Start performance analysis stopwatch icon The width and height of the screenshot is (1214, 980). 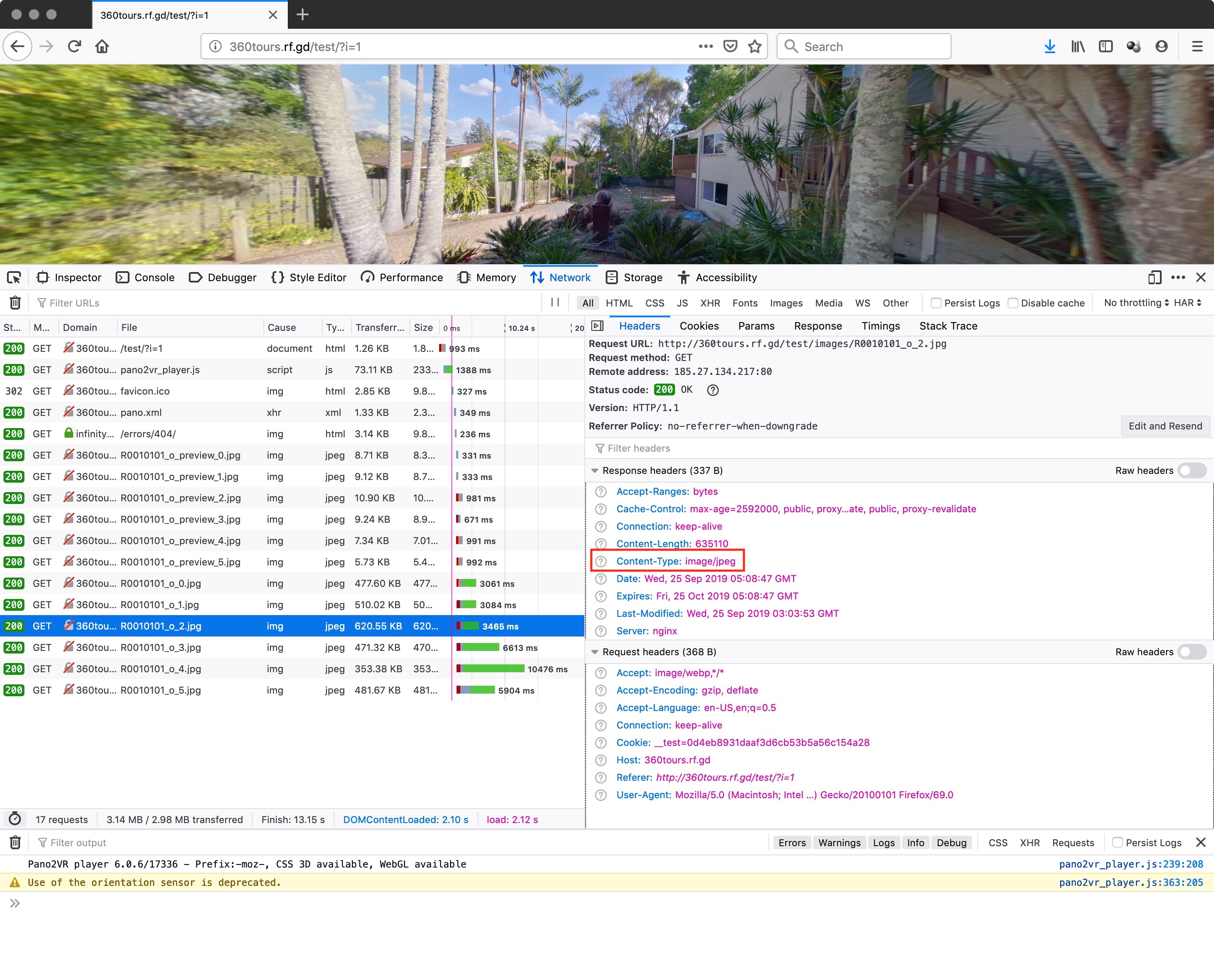coord(15,819)
